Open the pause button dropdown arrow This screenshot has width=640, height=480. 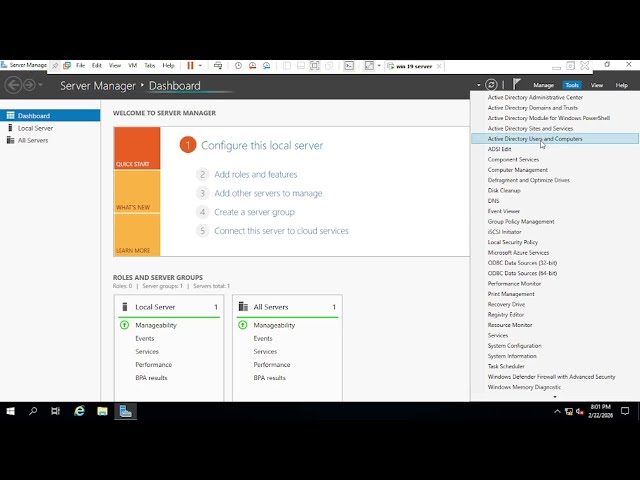click(200, 66)
